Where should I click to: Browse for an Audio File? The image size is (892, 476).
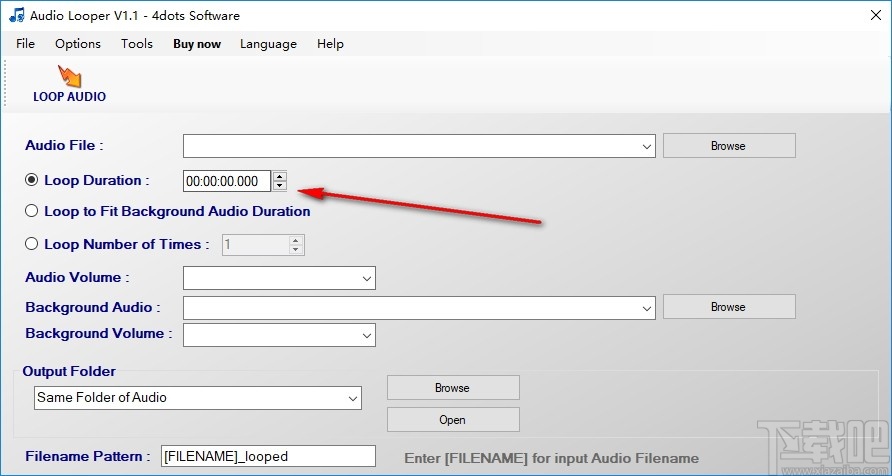729,146
